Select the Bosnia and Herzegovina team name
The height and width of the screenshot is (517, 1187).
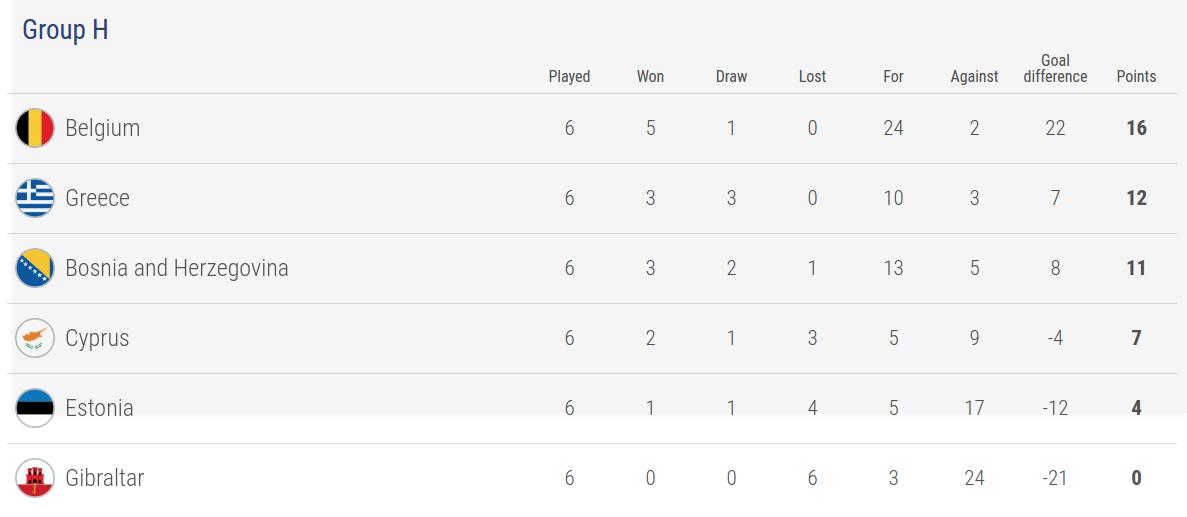tap(176, 268)
